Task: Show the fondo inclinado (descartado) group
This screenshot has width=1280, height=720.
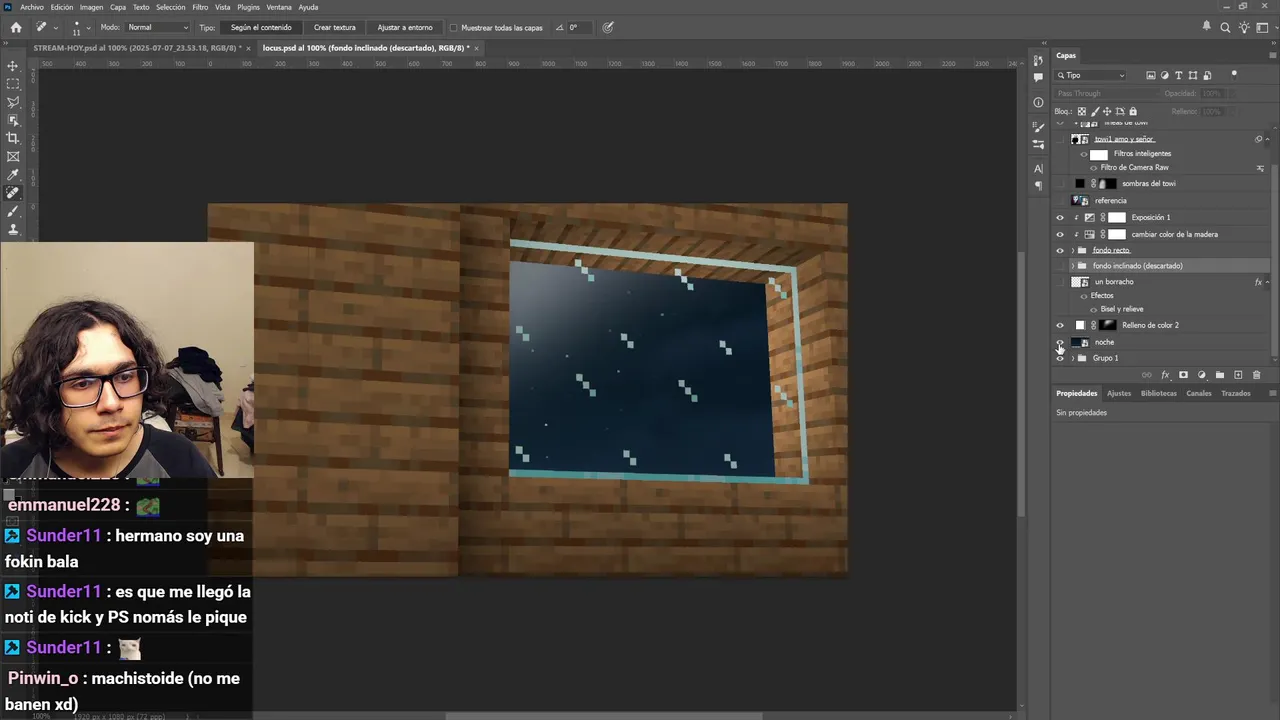Action: [1060, 266]
